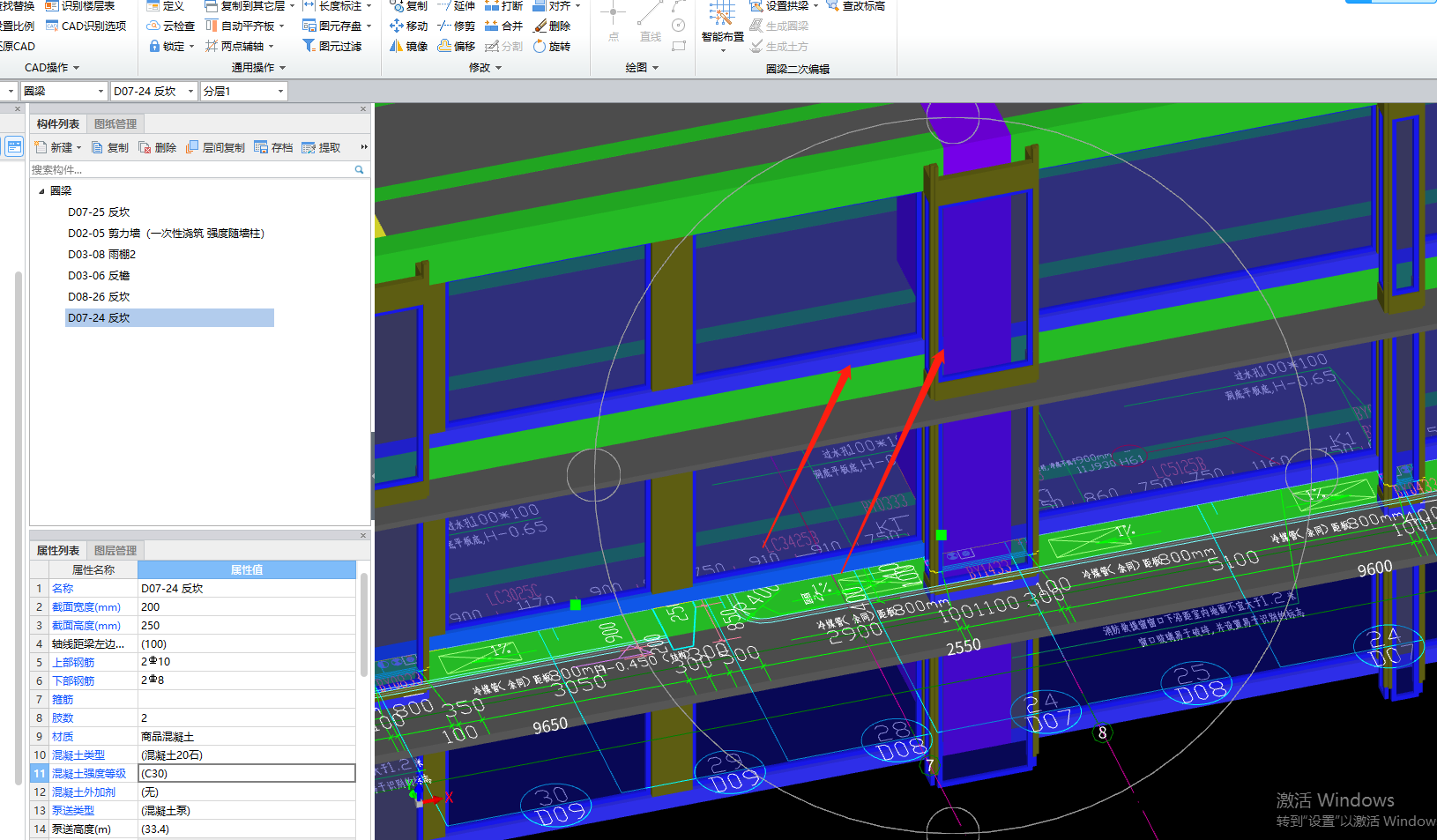Select D03-08 雨棚2 component
The image size is (1437, 840).
(x=101, y=254)
